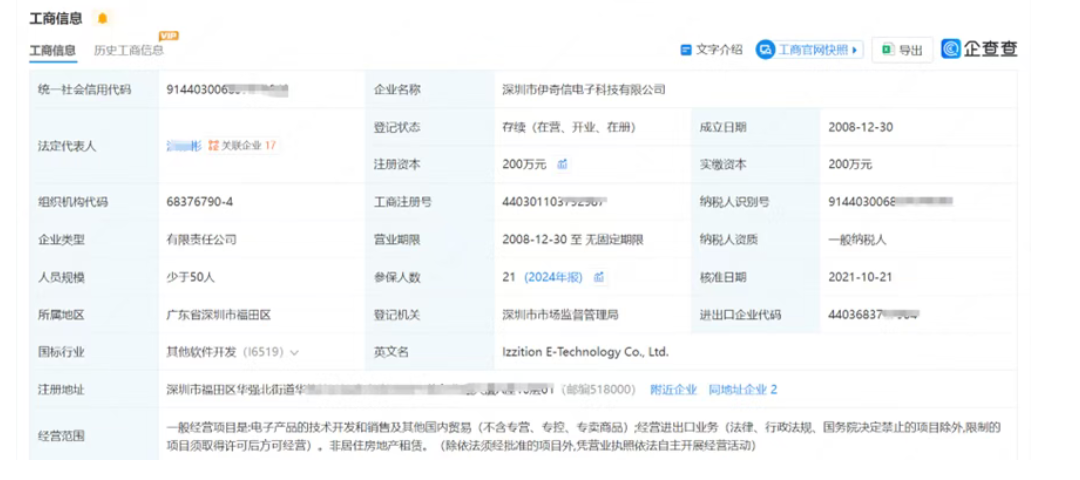Open the 附近企业 link
The width and height of the screenshot is (1080, 480).
tap(673, 390)
